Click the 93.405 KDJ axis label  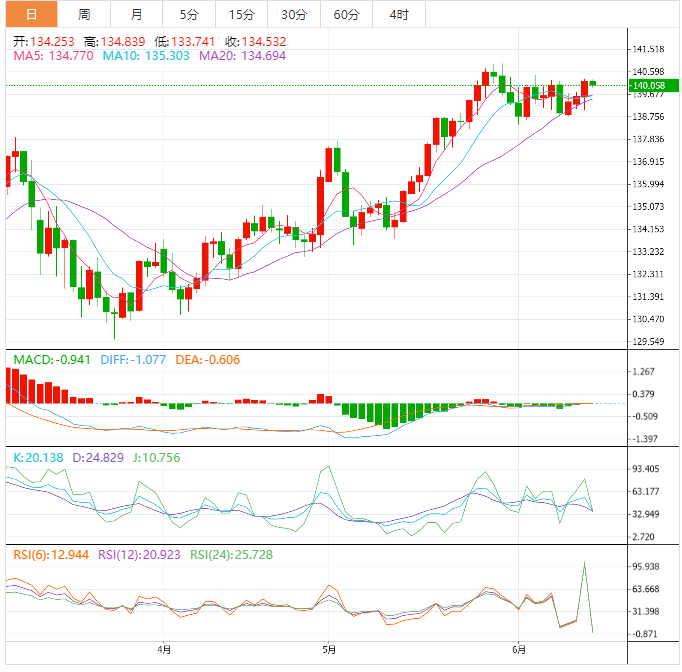(645, 469)
